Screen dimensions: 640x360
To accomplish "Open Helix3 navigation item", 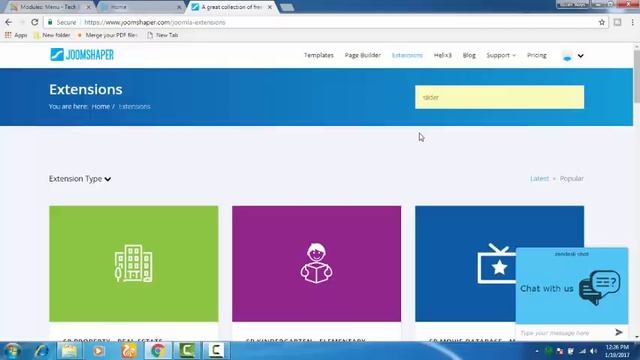I will 442,55.
